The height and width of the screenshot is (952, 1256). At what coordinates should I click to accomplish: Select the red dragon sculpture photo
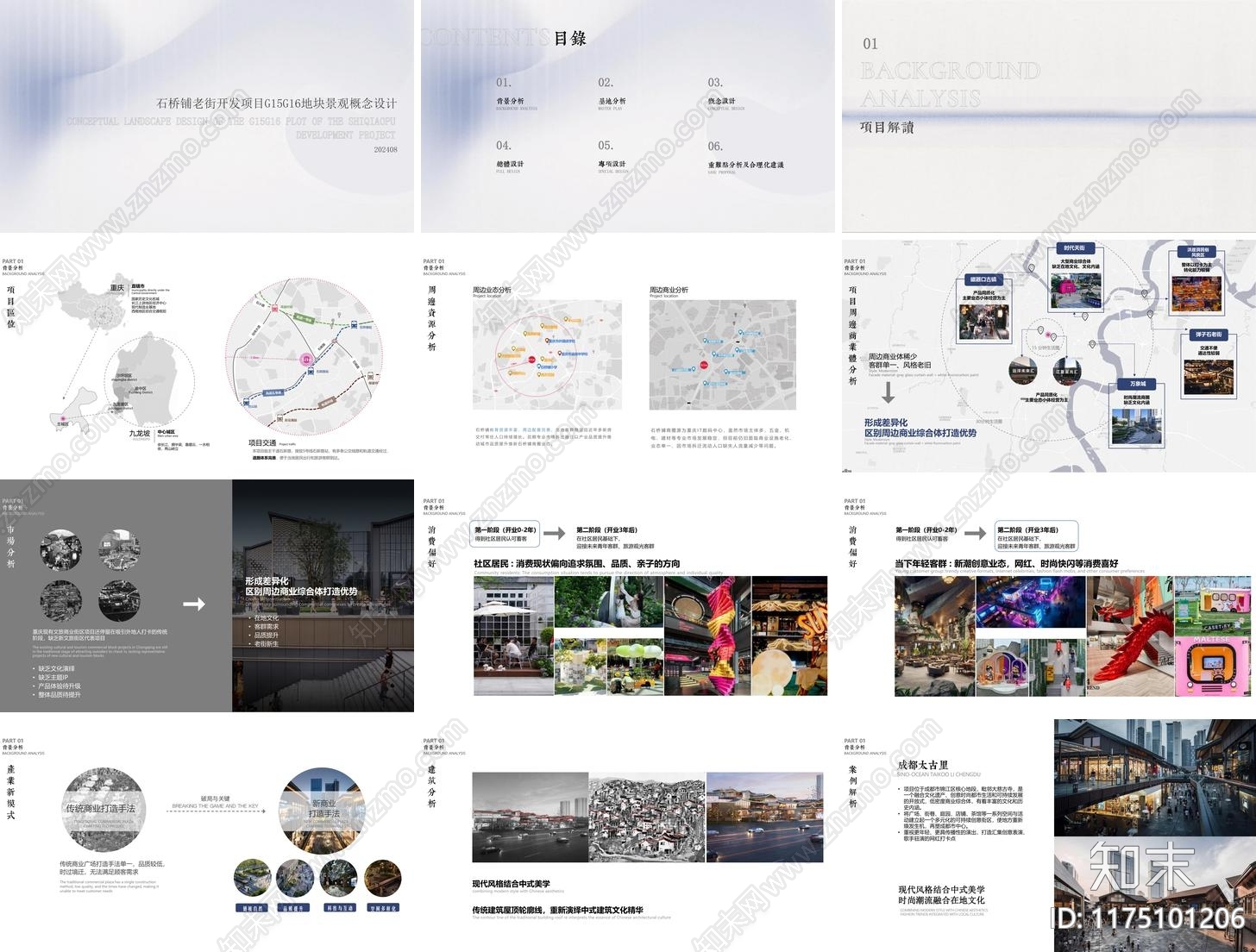1129,636
